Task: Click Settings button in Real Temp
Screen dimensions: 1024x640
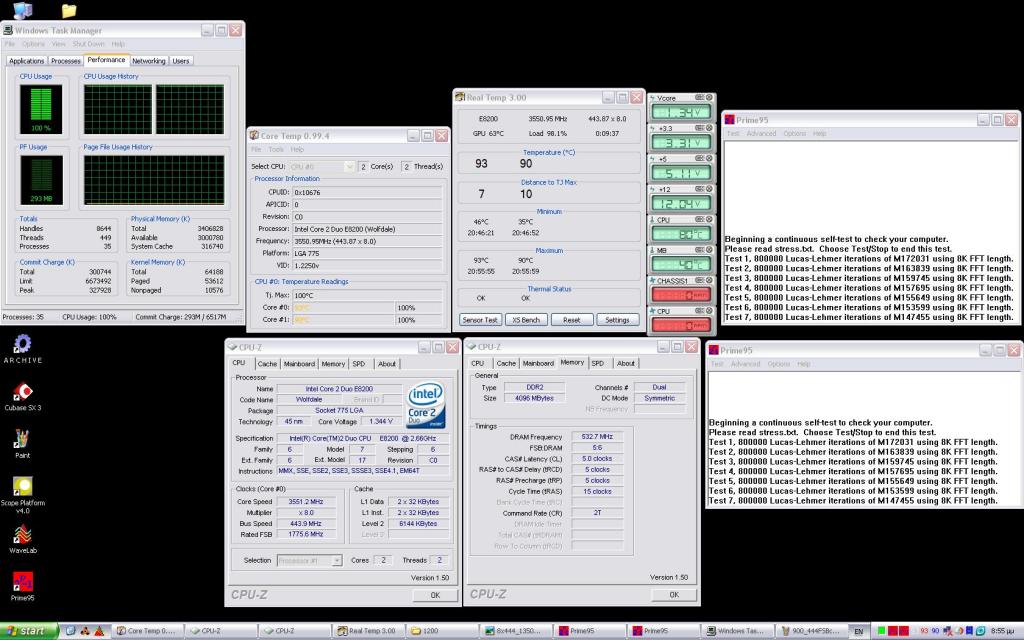Action: 617,320
